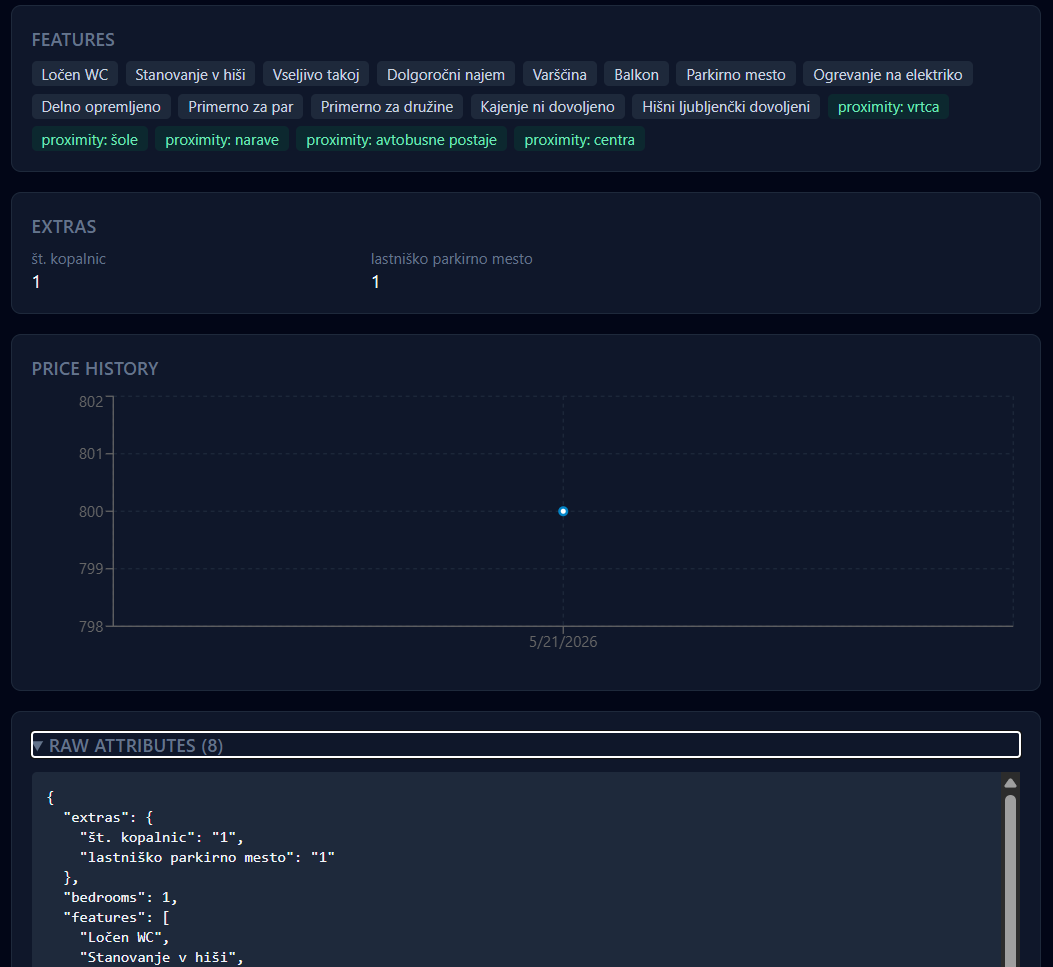Collapse the RAW ATTRIBUTES (8) section

tap(525, 745)
